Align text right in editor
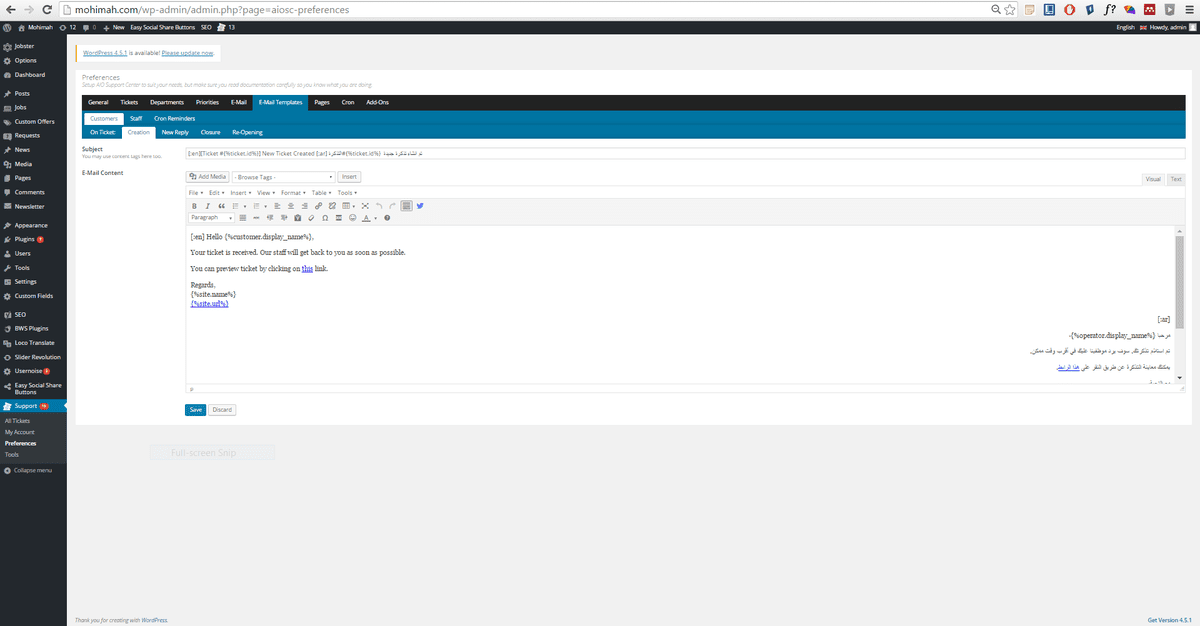Viewport: 1200px width, 626px height. coord(304,206)
